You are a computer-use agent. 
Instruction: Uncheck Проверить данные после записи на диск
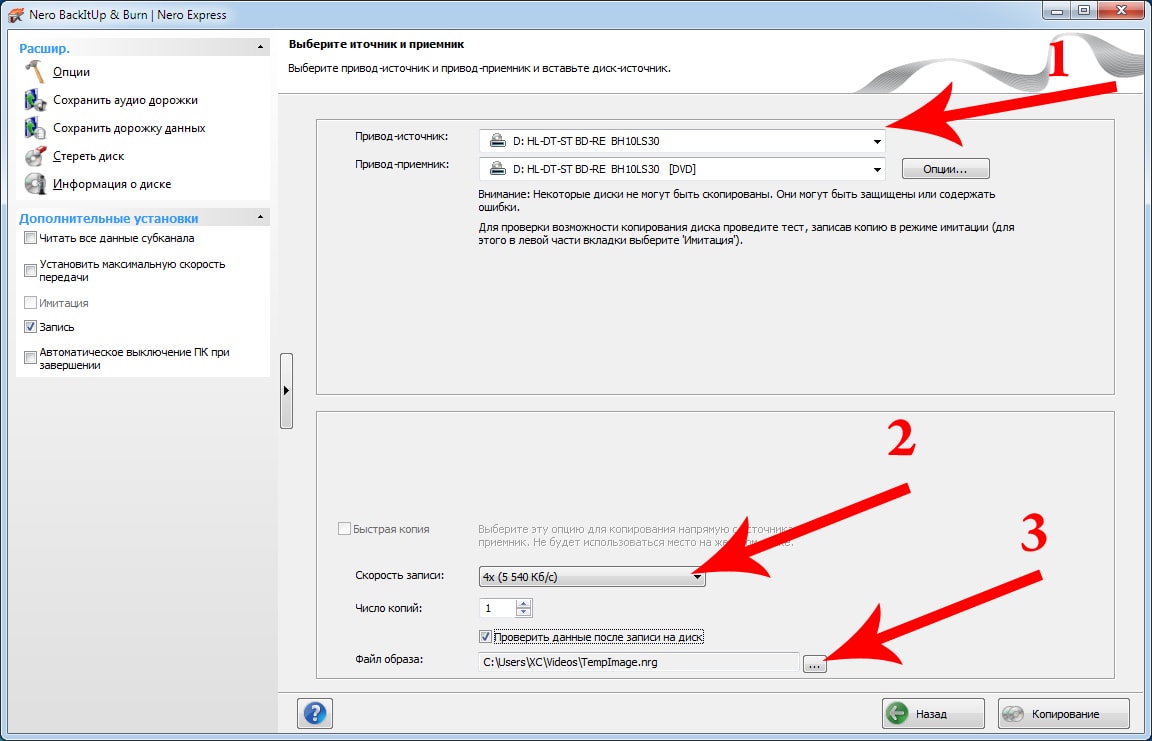[x=485, y=637]
